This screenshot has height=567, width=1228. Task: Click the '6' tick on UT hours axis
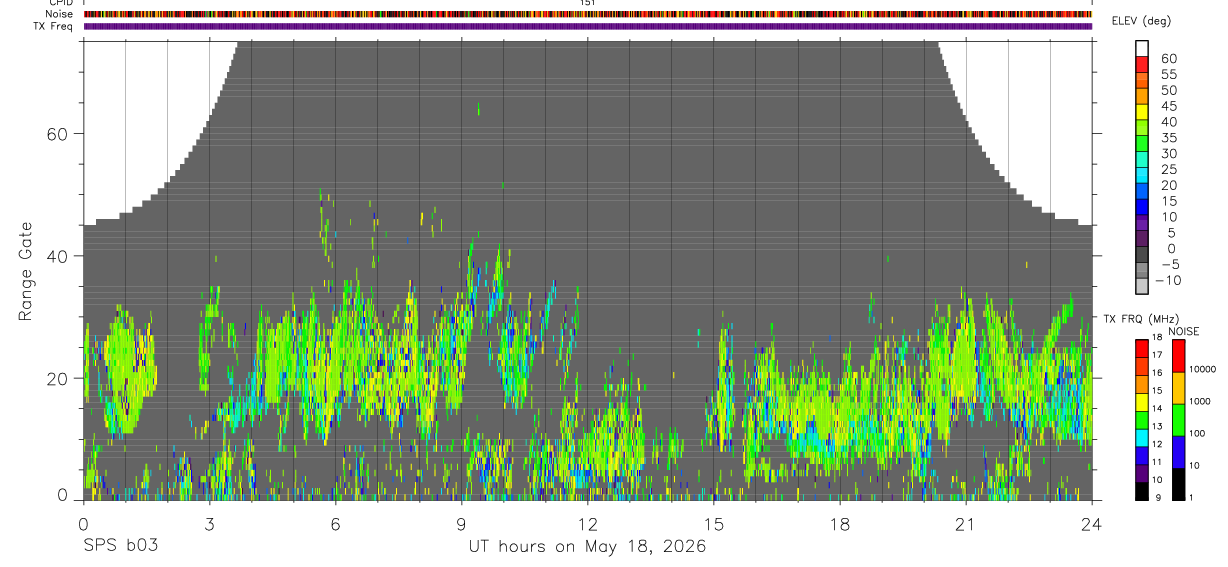pyautogui.click(x=336, y=523)
